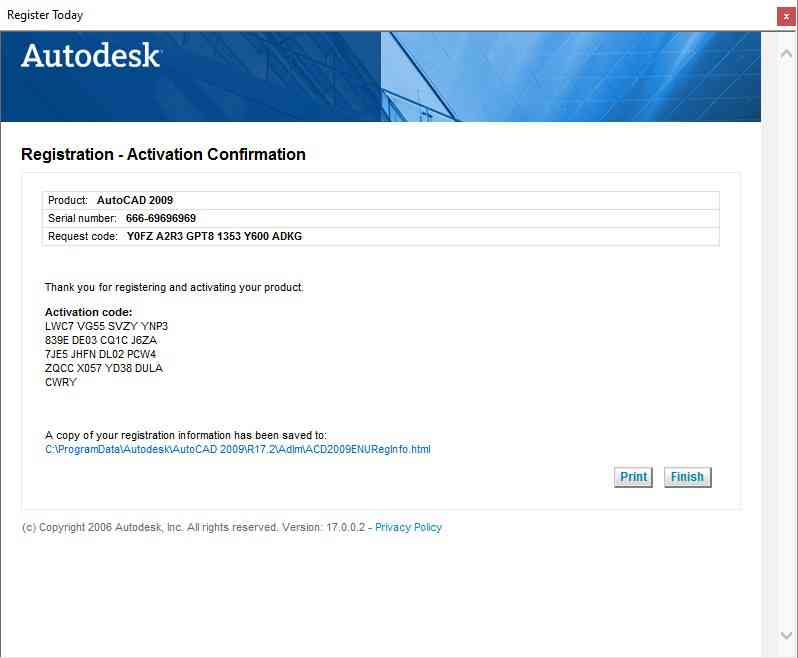Close the Register Today window
798x658 pixels.
786,16
